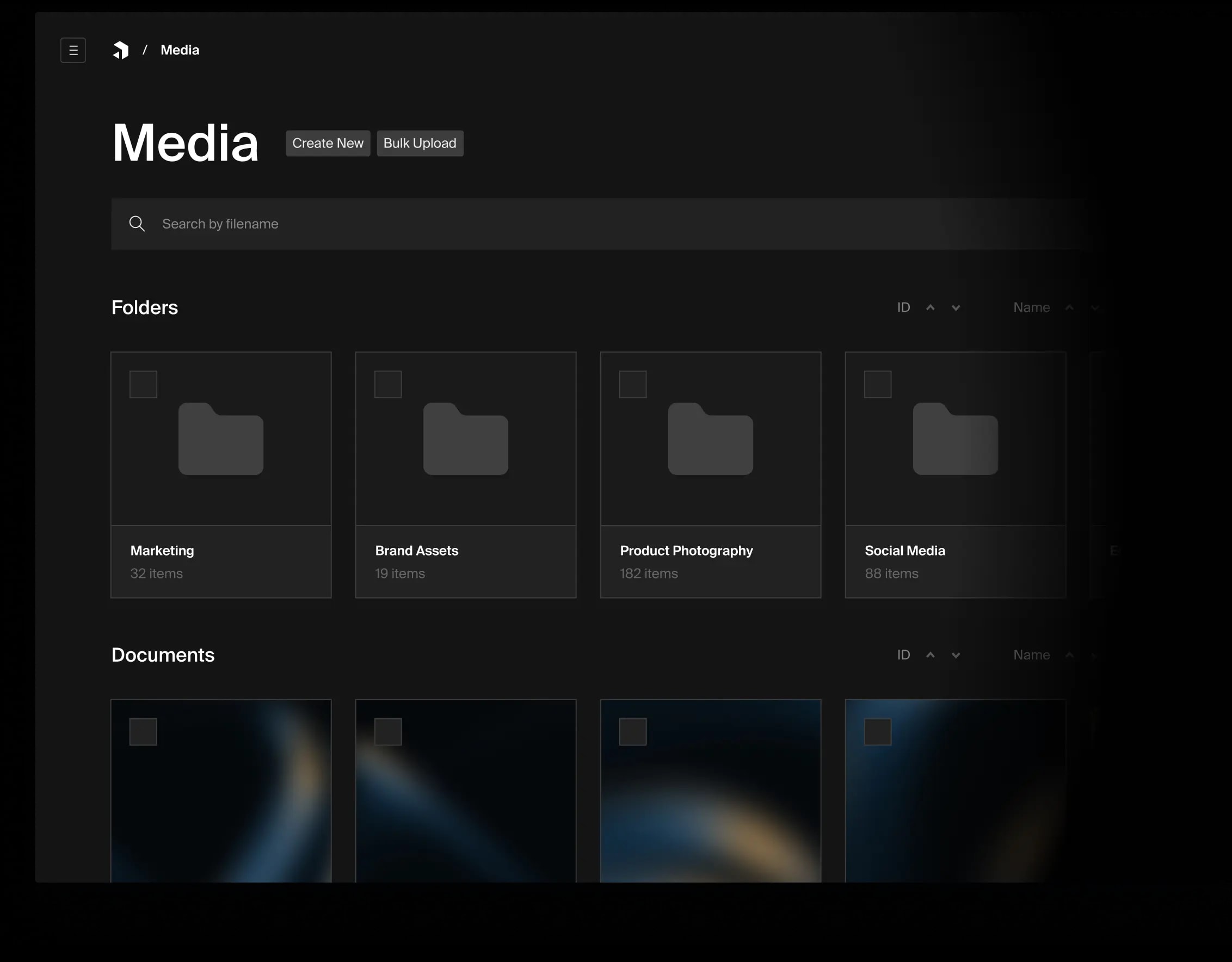Click the Bulk Upload button

420,143
